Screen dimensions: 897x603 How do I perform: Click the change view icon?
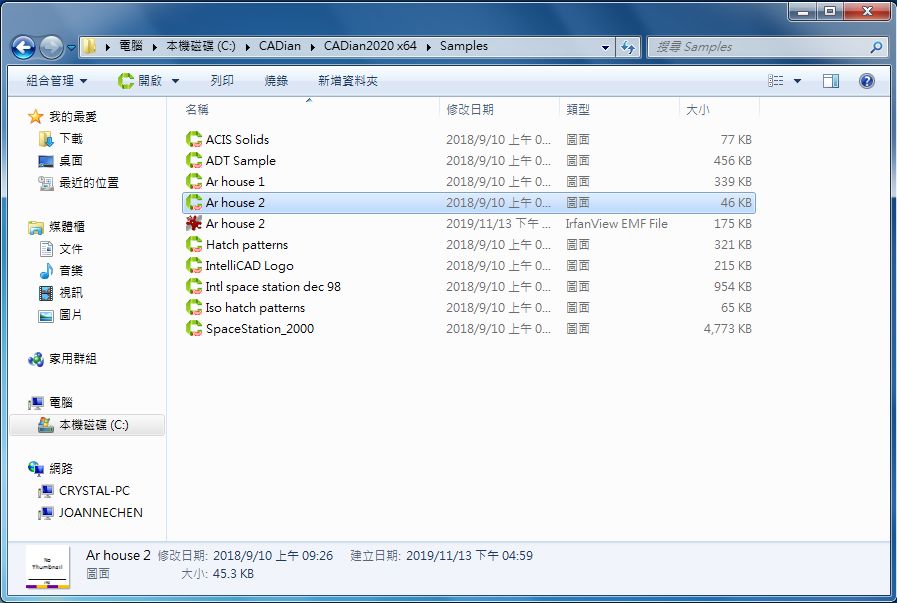[776, 81]
